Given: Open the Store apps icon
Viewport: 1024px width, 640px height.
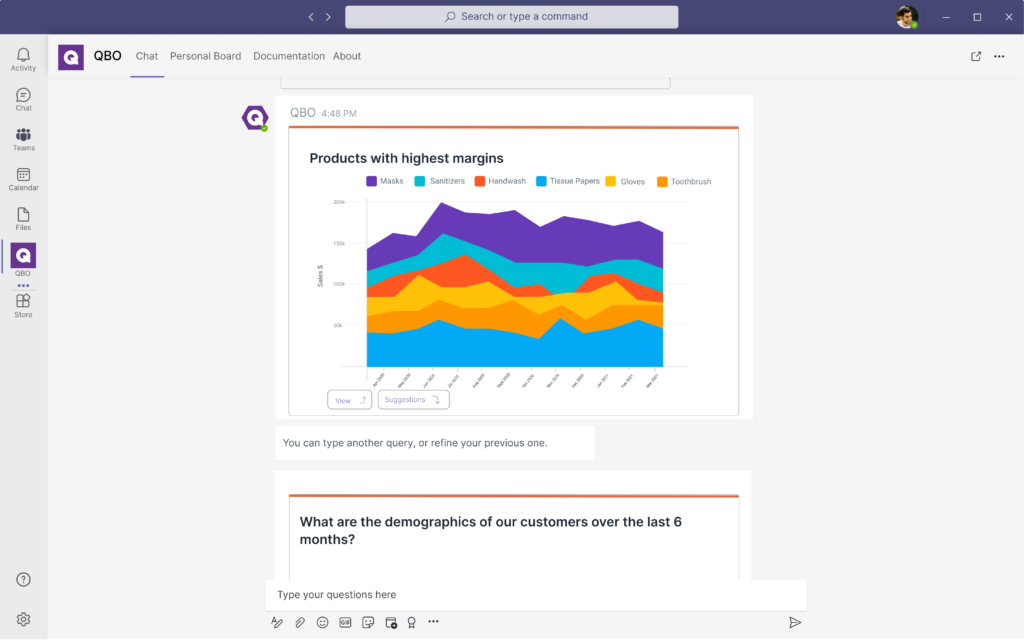Looking at the screenshot, I should click(x=23, y=305).
